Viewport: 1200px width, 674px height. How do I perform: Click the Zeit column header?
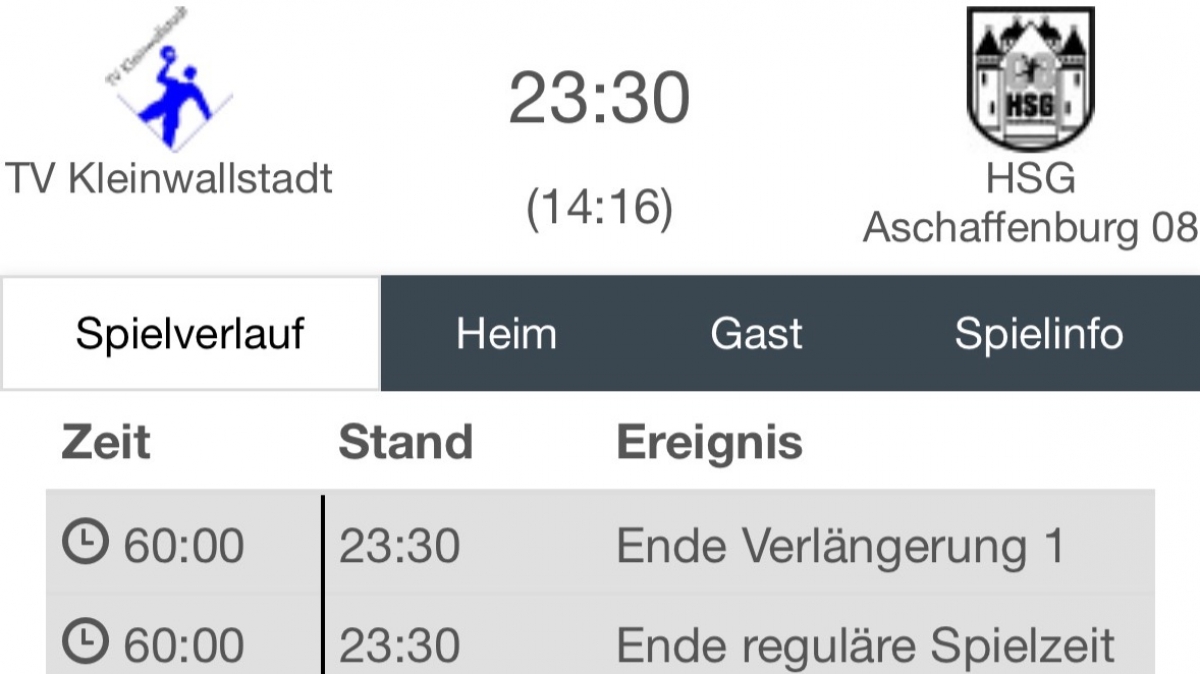[106, 442]
